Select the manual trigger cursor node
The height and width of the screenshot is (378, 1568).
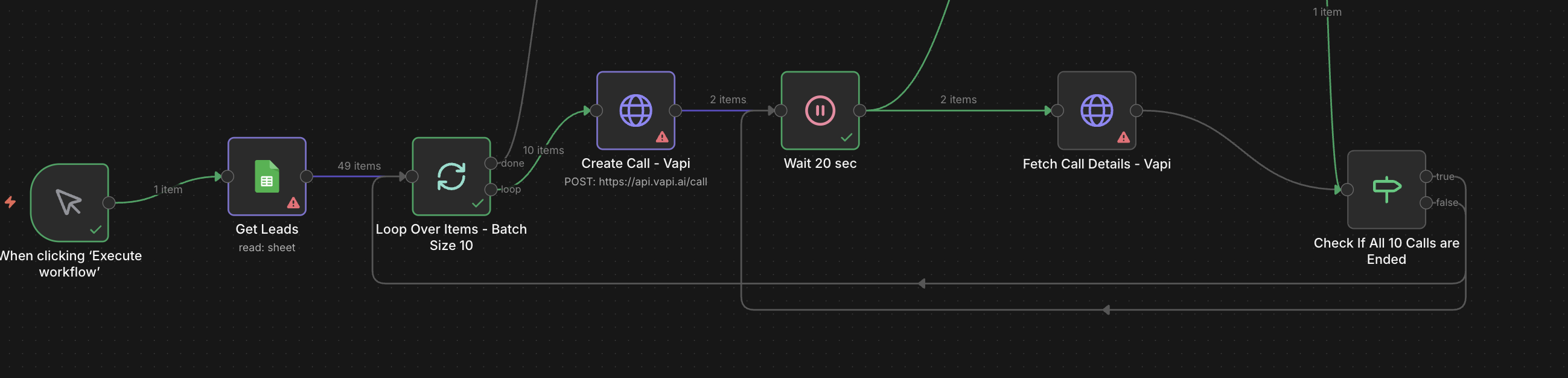(x=69, y=203)
